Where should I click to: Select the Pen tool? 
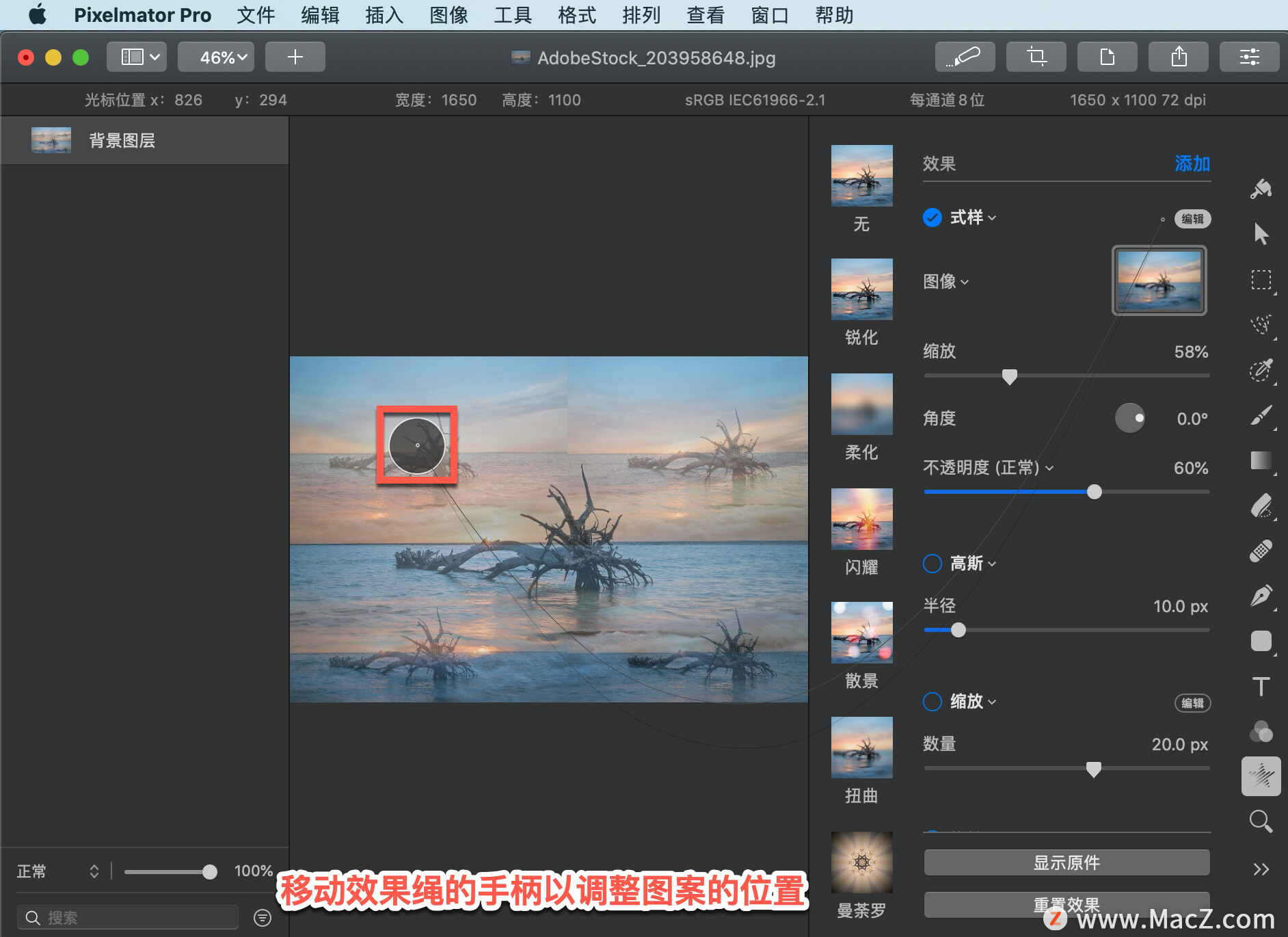(x=1261, y=596)
